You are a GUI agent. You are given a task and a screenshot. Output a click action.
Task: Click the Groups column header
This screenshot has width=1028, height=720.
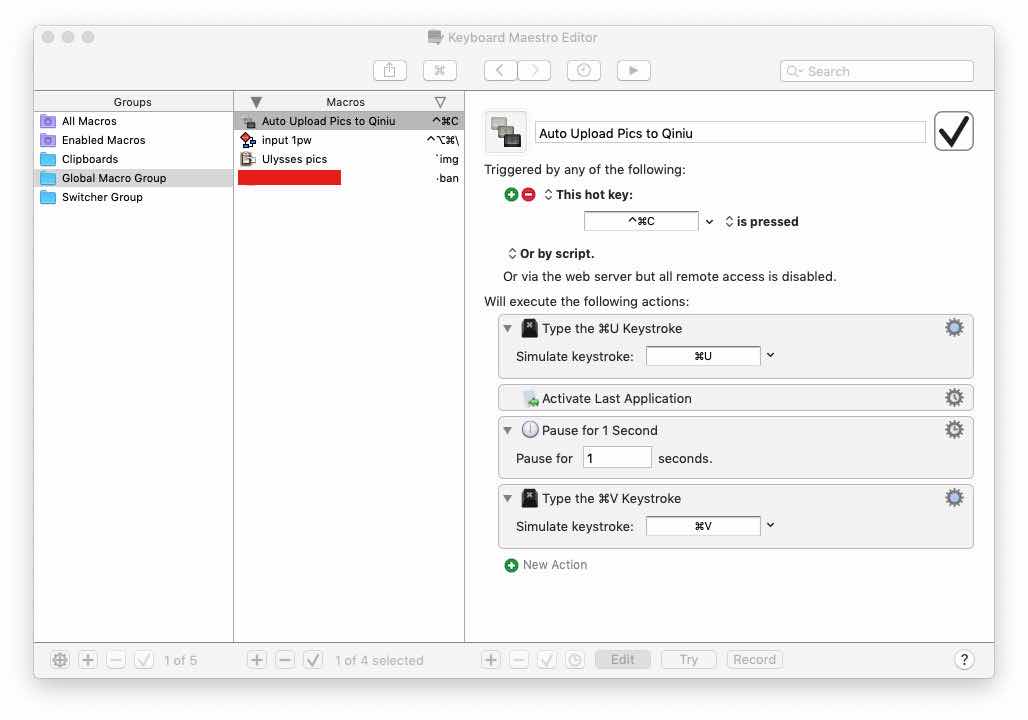coord(132,102)
